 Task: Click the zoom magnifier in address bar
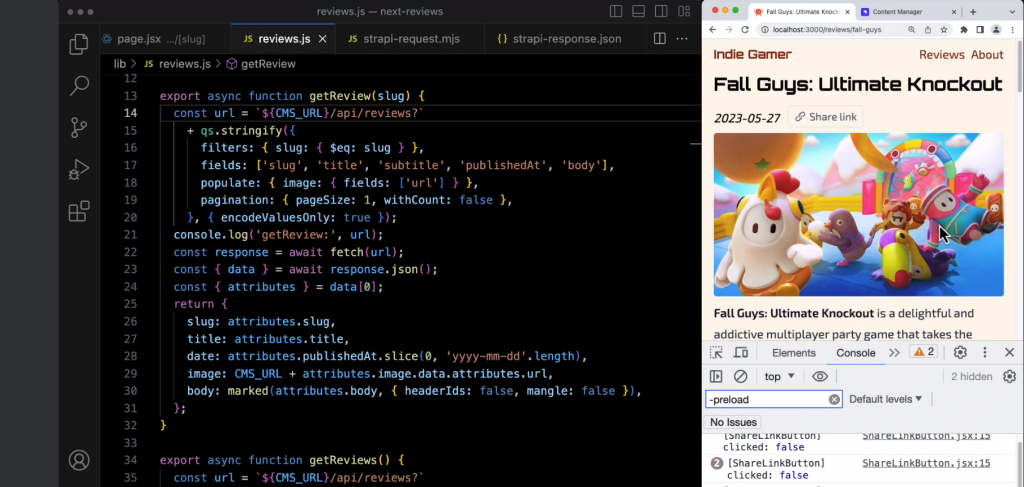(912, 29)
